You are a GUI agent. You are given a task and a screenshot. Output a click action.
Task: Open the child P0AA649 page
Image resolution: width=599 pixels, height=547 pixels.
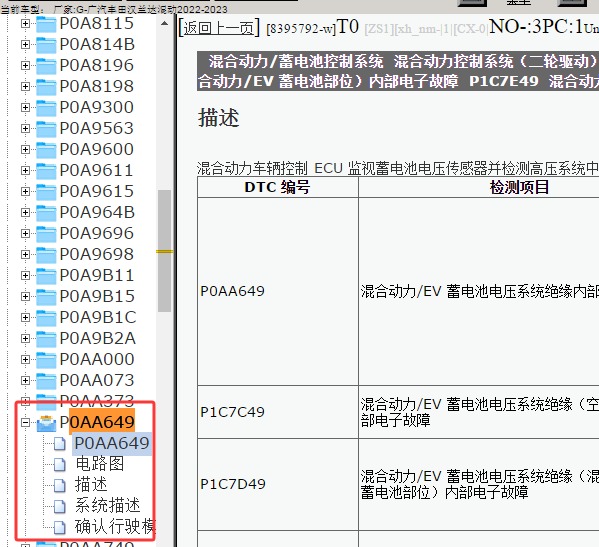coord(112,444)
